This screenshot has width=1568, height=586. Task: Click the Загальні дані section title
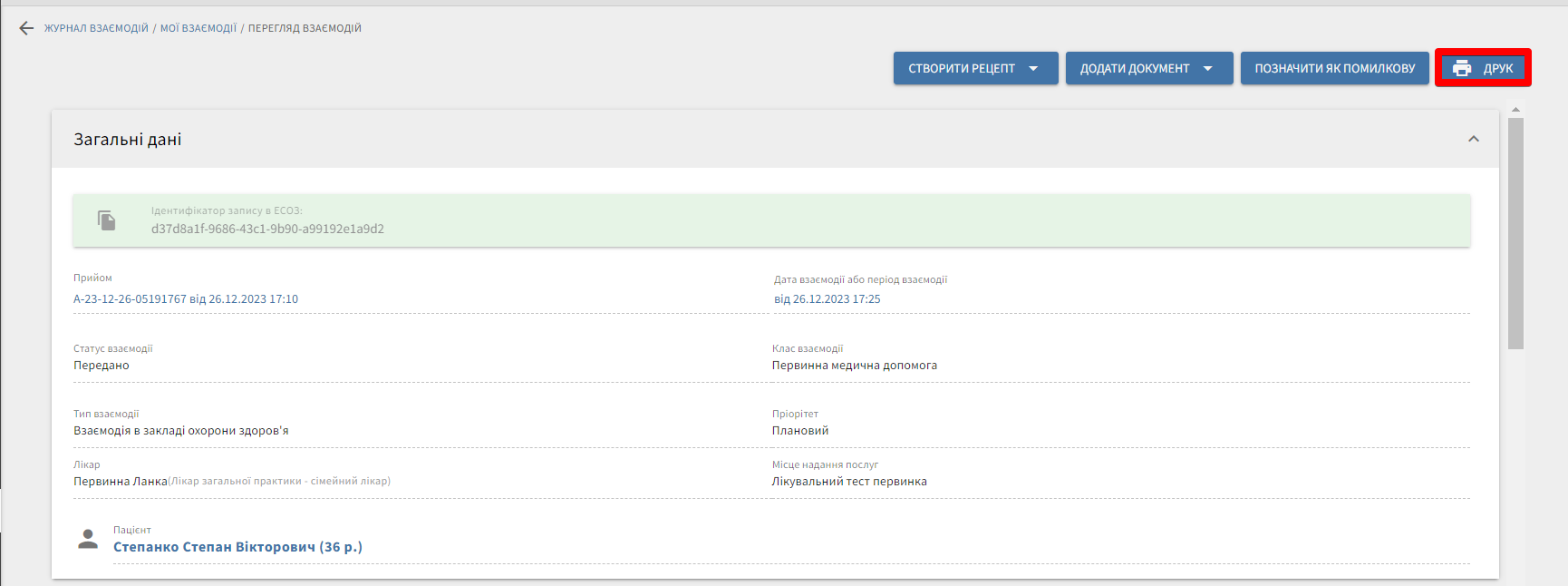pyautogui.click(x=128, y=140)
